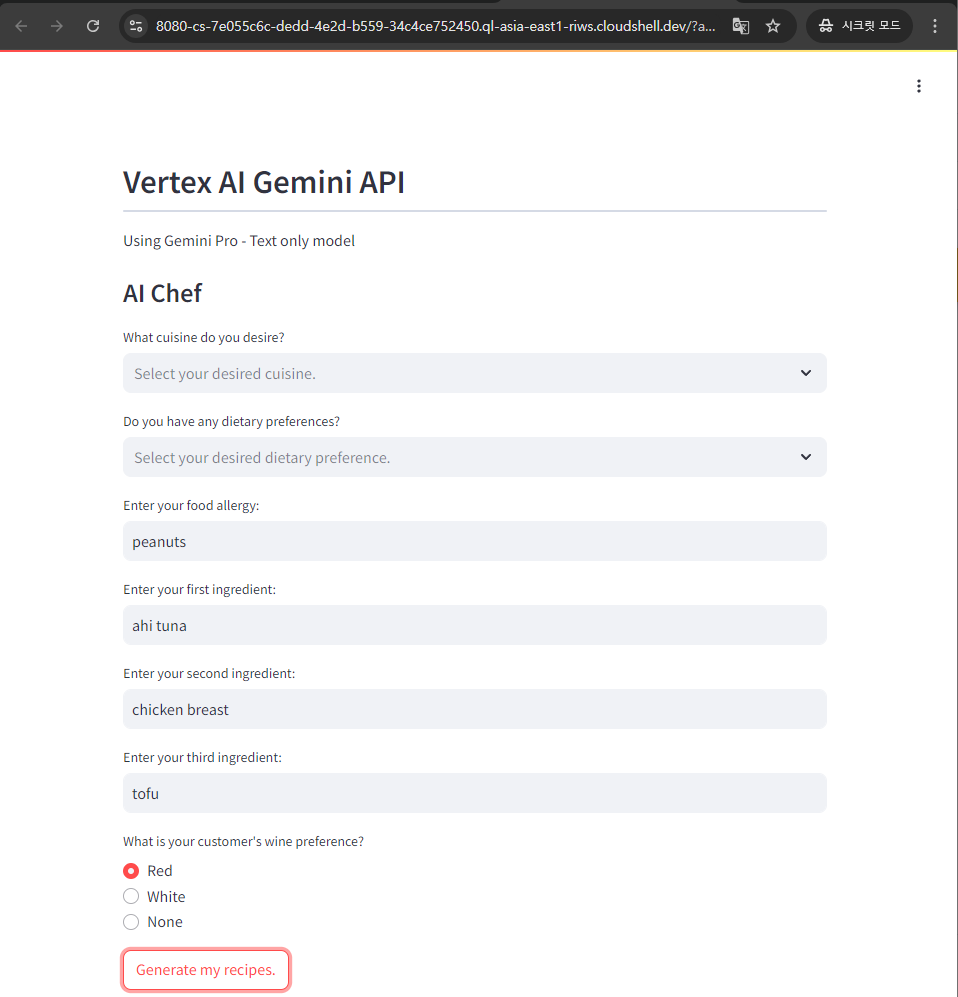Screen dimensions: 958x997
Task: Click the 'Enter your first ingredient:' label
Action: click(200, 589)
